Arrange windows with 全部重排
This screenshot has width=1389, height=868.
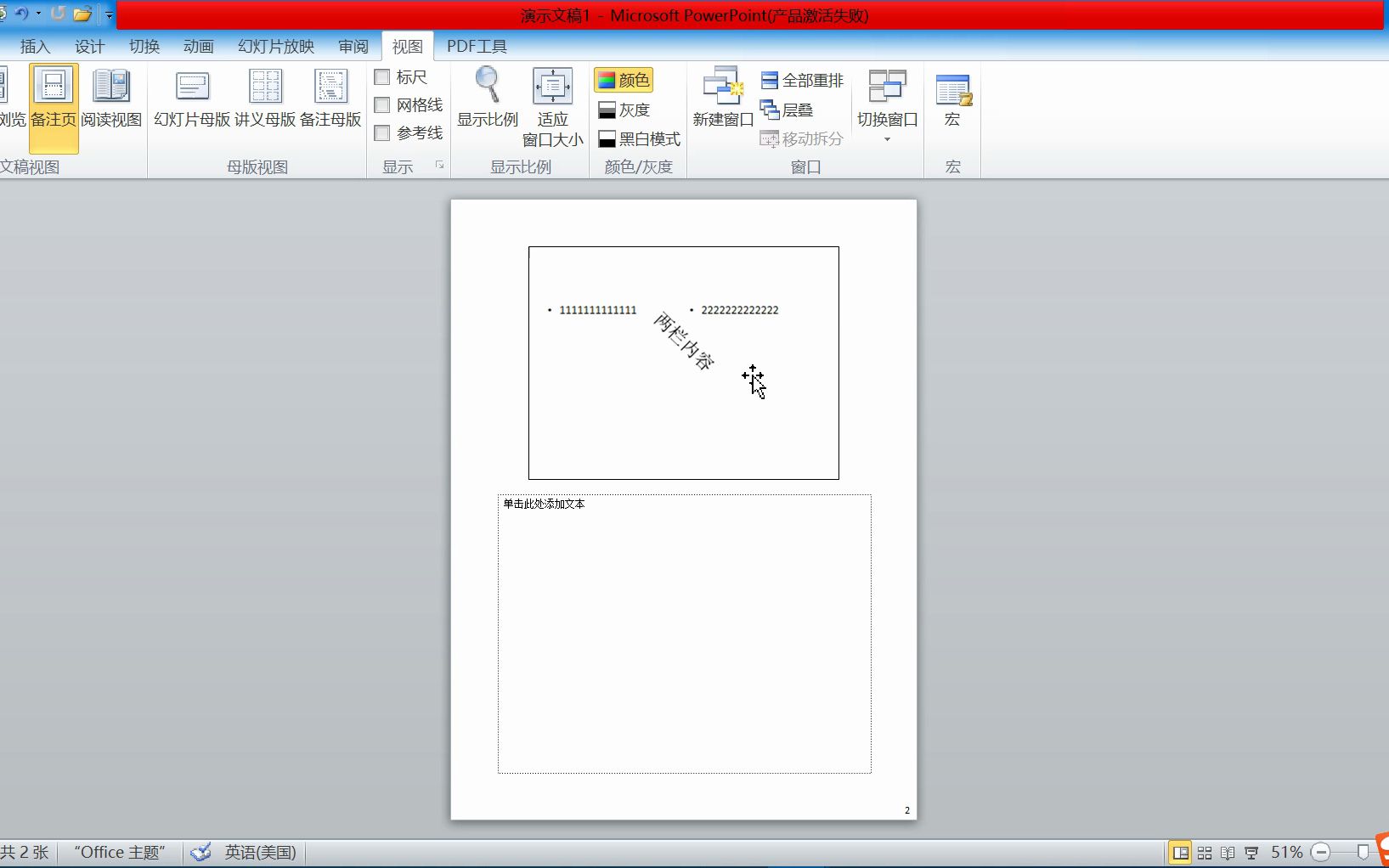802,81
